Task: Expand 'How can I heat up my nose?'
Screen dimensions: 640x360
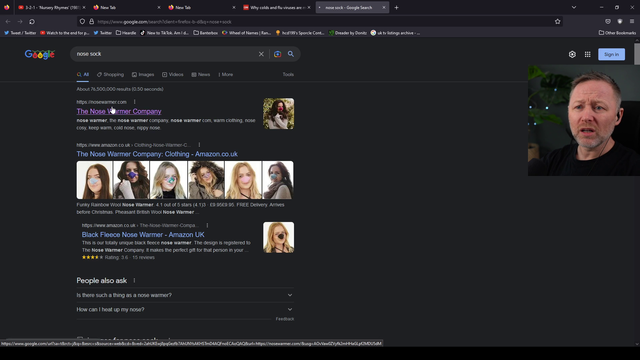Action: (x=185, y=309)
